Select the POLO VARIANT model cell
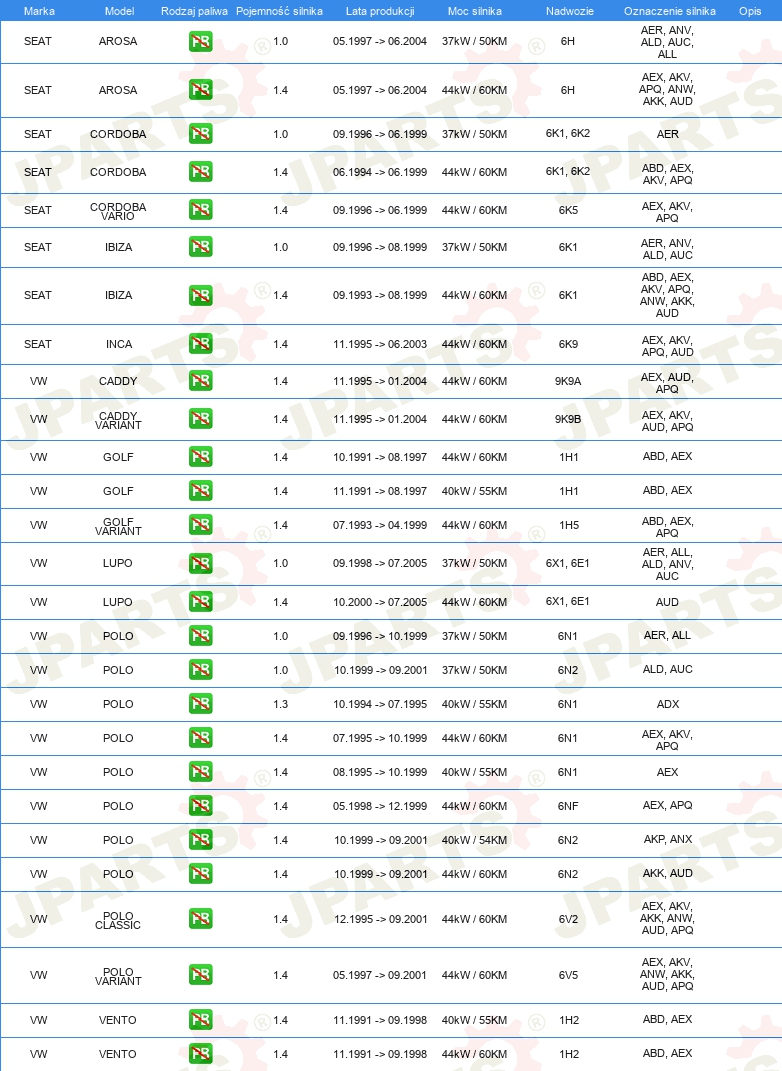Image resolution: width=782 pixels, height=1071 pixels. [118, 976]
